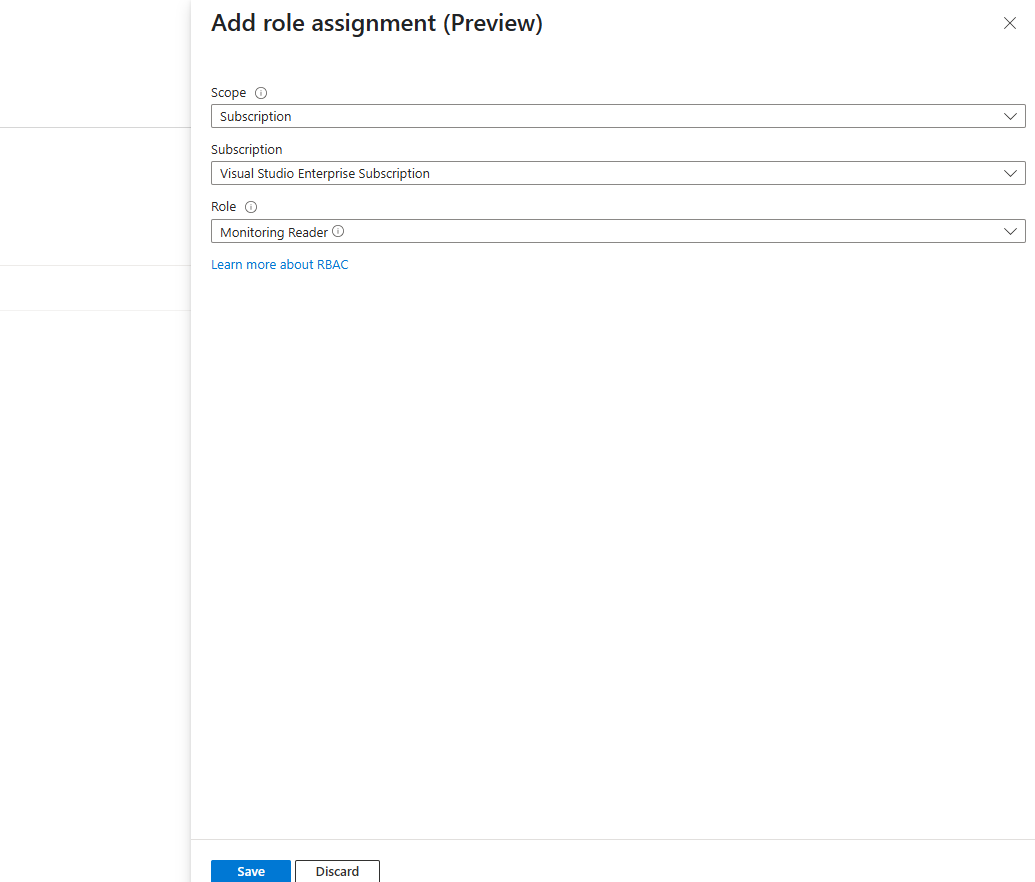The image size is (1035, 882).
Task: Open the Scope combo box showing Subscription
Action: tap(618, 116)
